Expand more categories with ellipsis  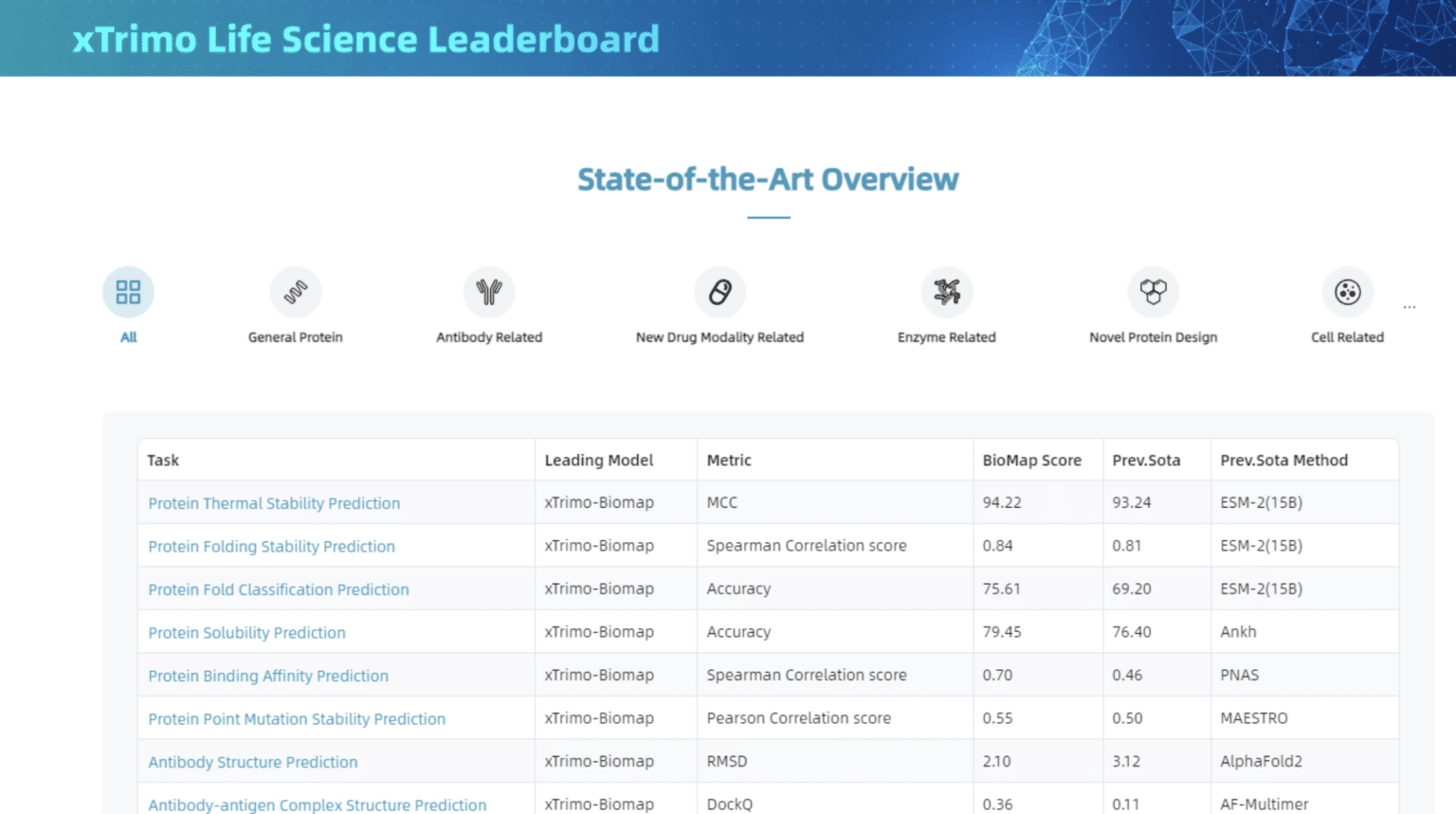1410,307
